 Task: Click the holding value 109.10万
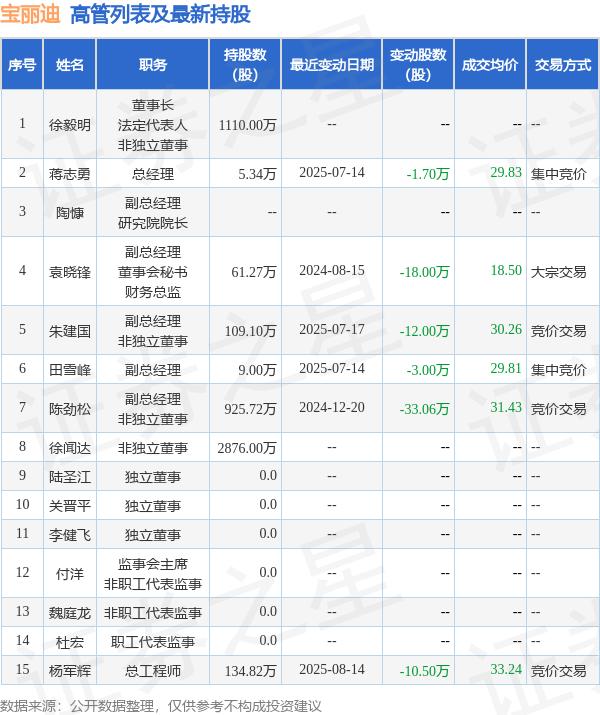click(250, 331)
